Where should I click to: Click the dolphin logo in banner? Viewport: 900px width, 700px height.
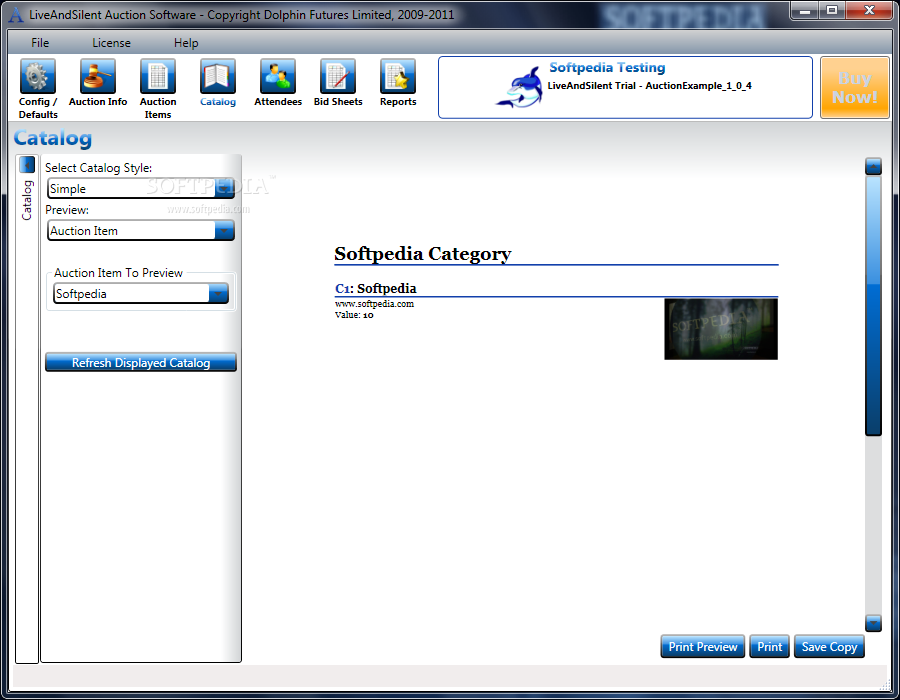coord(519,87)
